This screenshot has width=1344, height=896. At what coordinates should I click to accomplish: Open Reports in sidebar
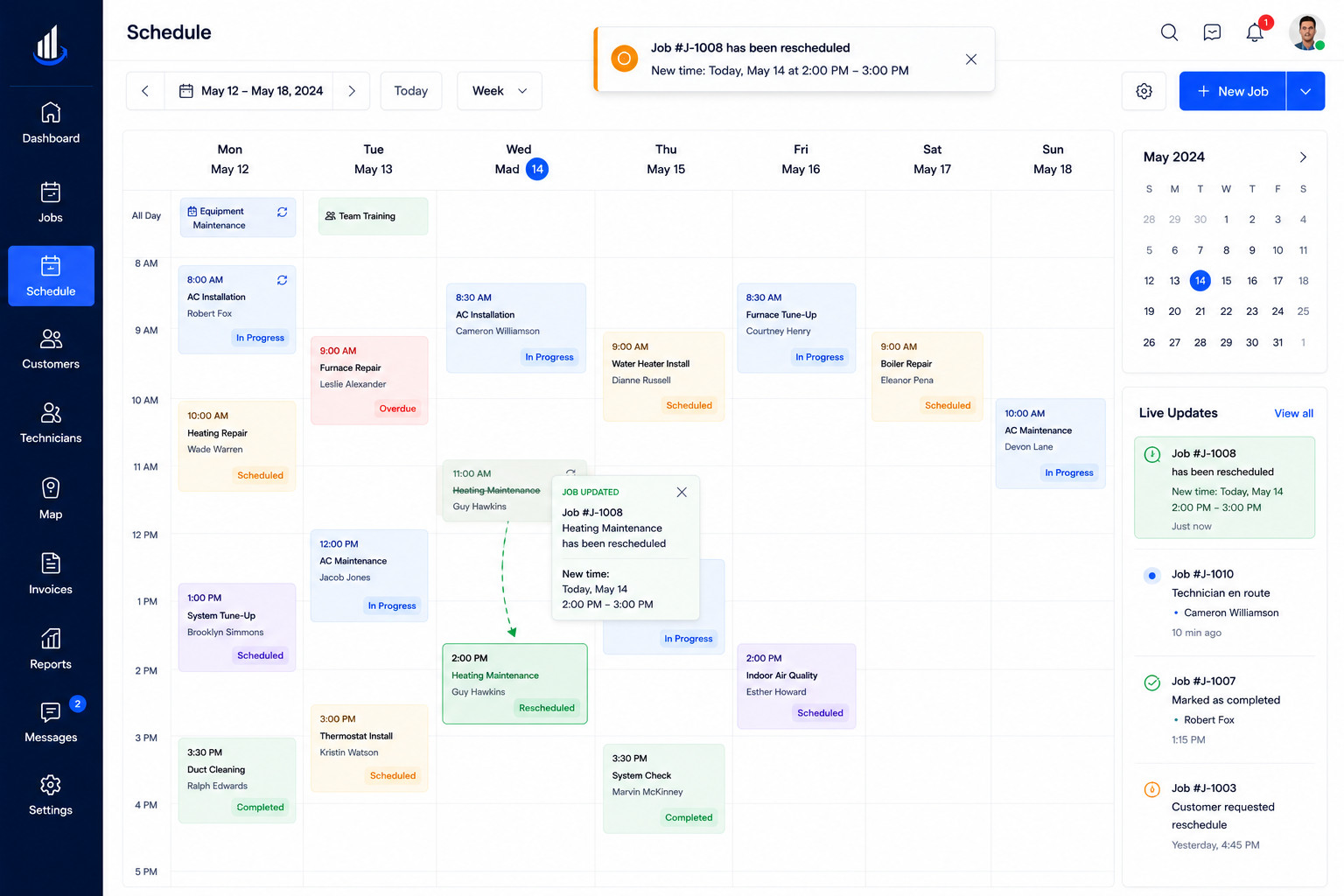click(x=51, y=649)
